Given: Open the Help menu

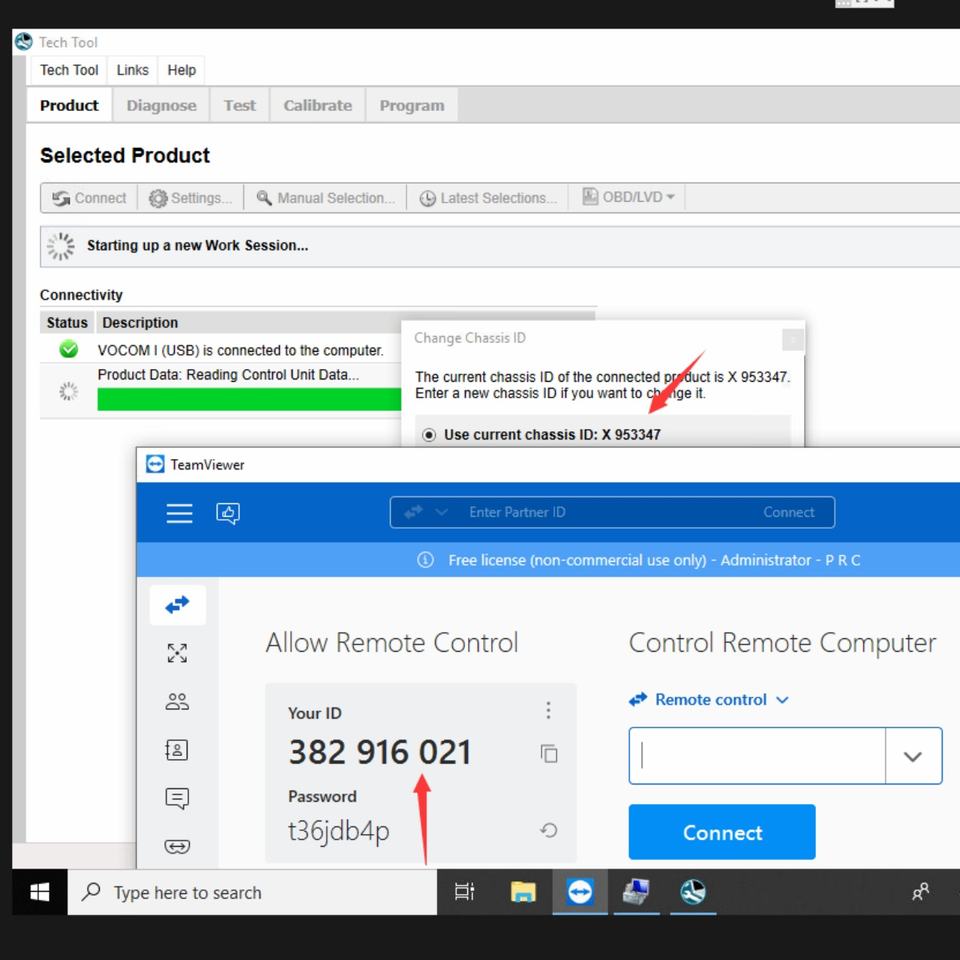Looking at the screenshot, I should [x=181, y=70].
